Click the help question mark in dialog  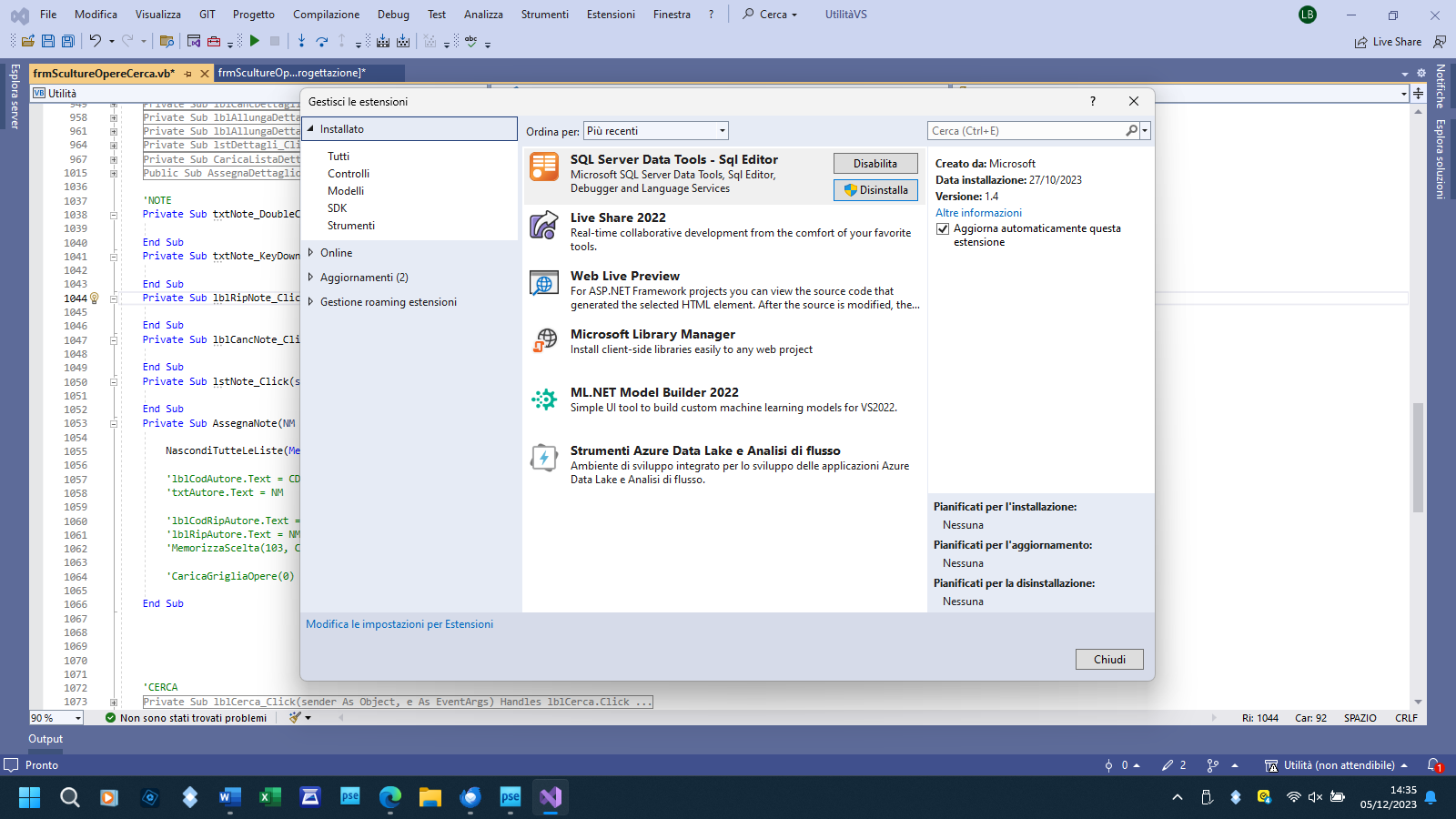pyautogui.click(x=1093, y=101)
